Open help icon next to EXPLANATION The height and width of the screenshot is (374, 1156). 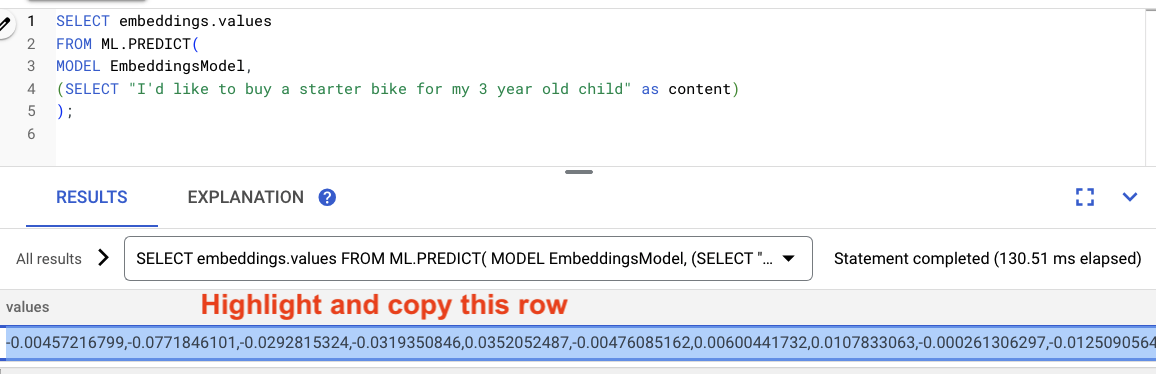[x=327, y=198]
